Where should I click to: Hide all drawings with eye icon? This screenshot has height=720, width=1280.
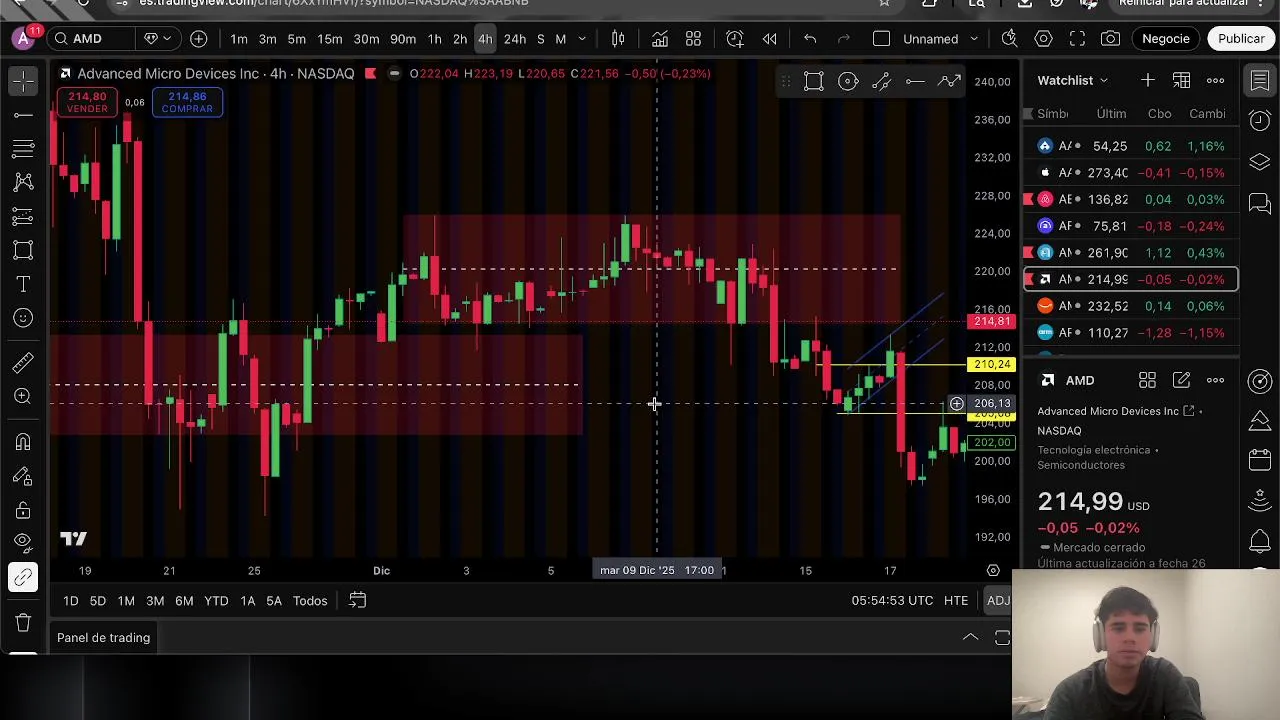[23, 543]
